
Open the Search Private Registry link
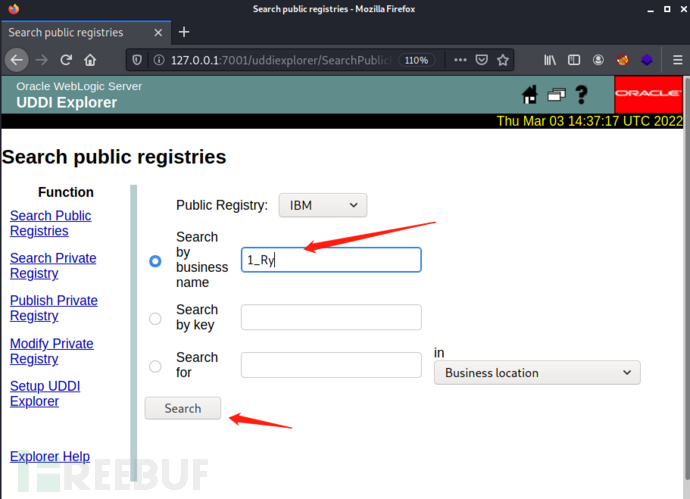tap(53, 265)
